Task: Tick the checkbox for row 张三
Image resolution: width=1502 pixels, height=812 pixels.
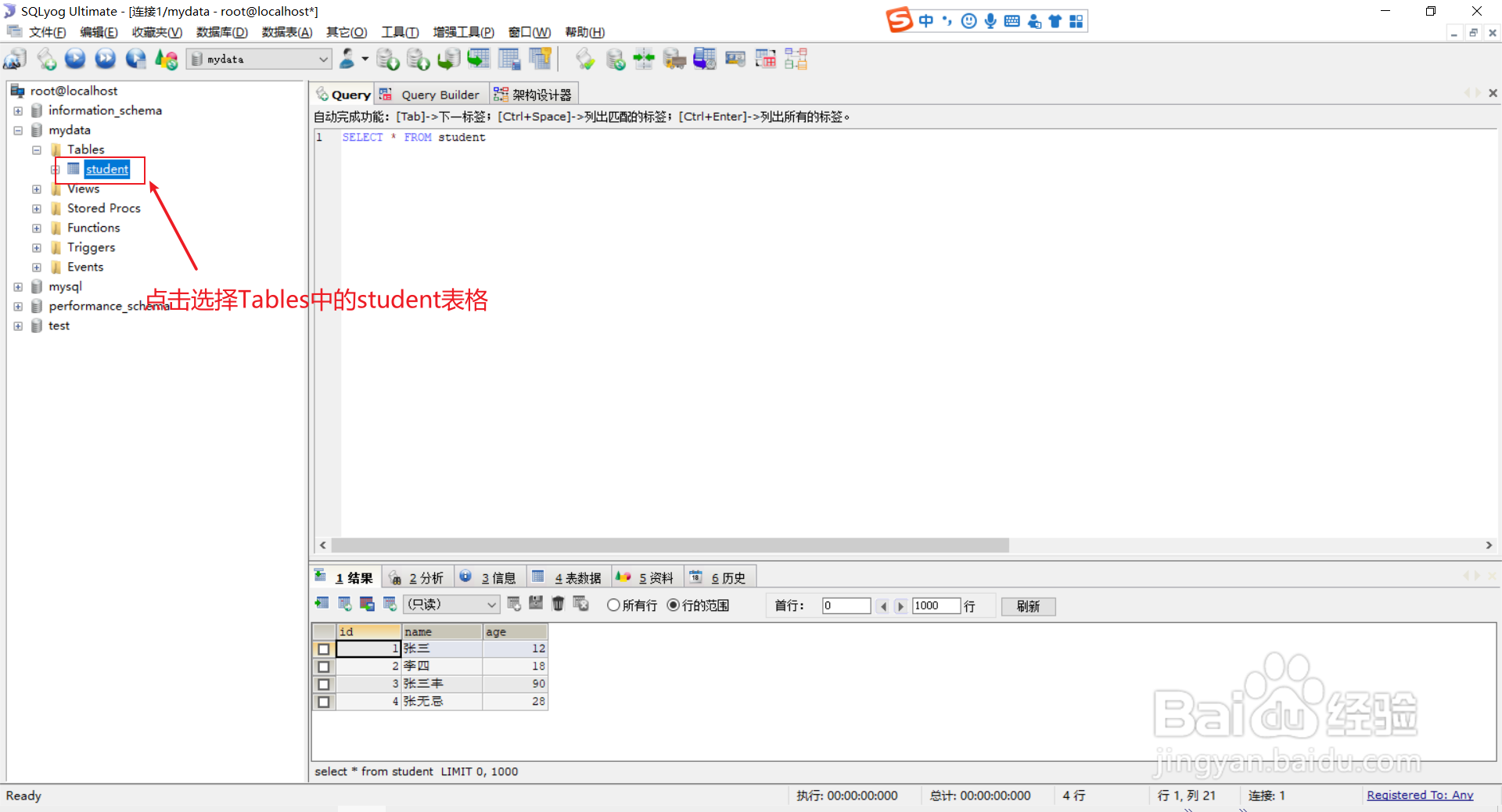Action: (x=324, y=649)
